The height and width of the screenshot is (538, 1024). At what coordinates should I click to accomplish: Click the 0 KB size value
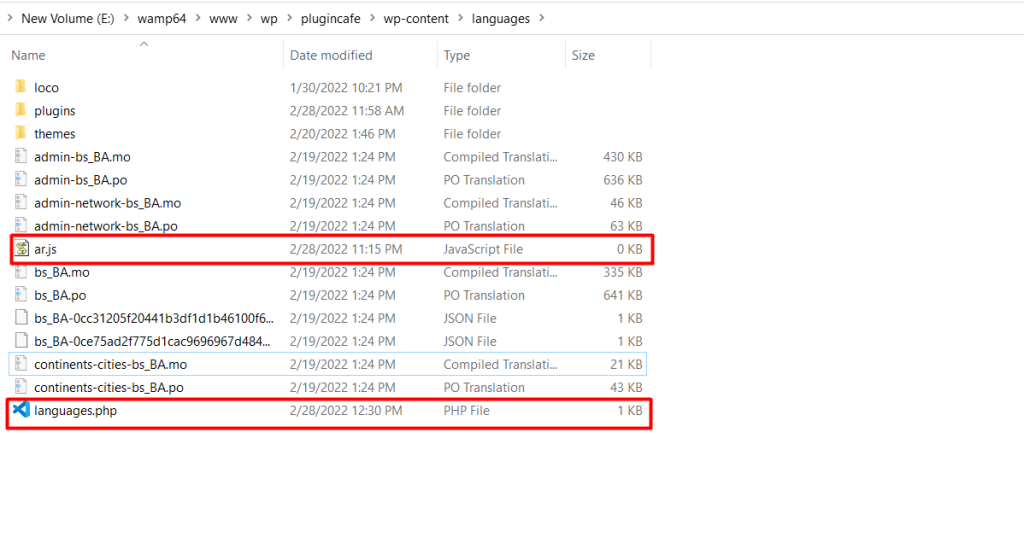click(630, 249)
